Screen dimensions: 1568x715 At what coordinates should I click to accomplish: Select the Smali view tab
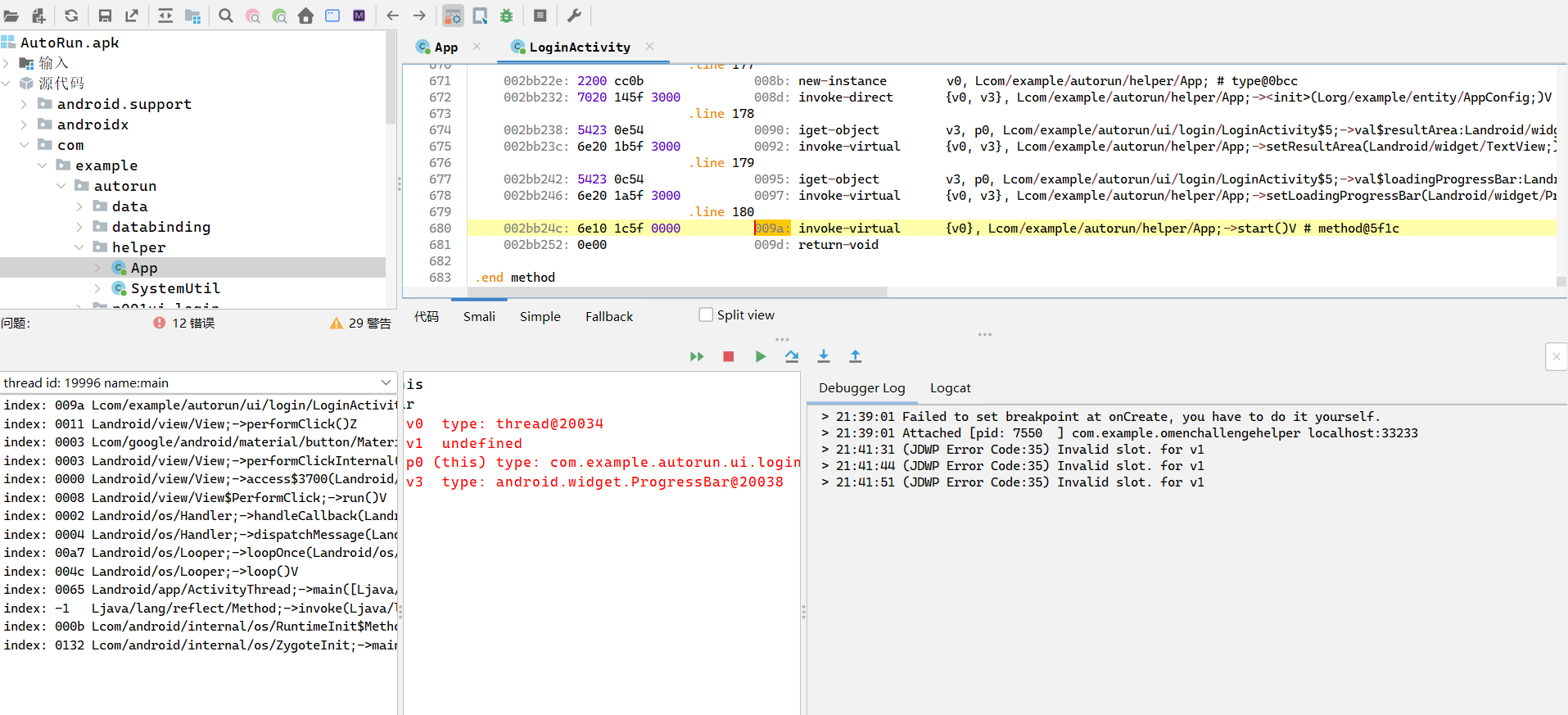coord(479,316)
